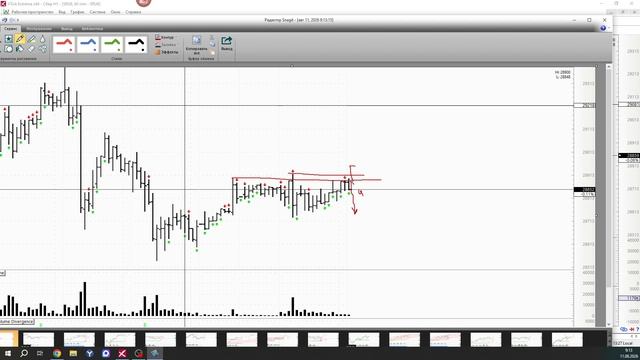Open the Вид menu in trading window
The image size is (640, 360).
point(62,12)
